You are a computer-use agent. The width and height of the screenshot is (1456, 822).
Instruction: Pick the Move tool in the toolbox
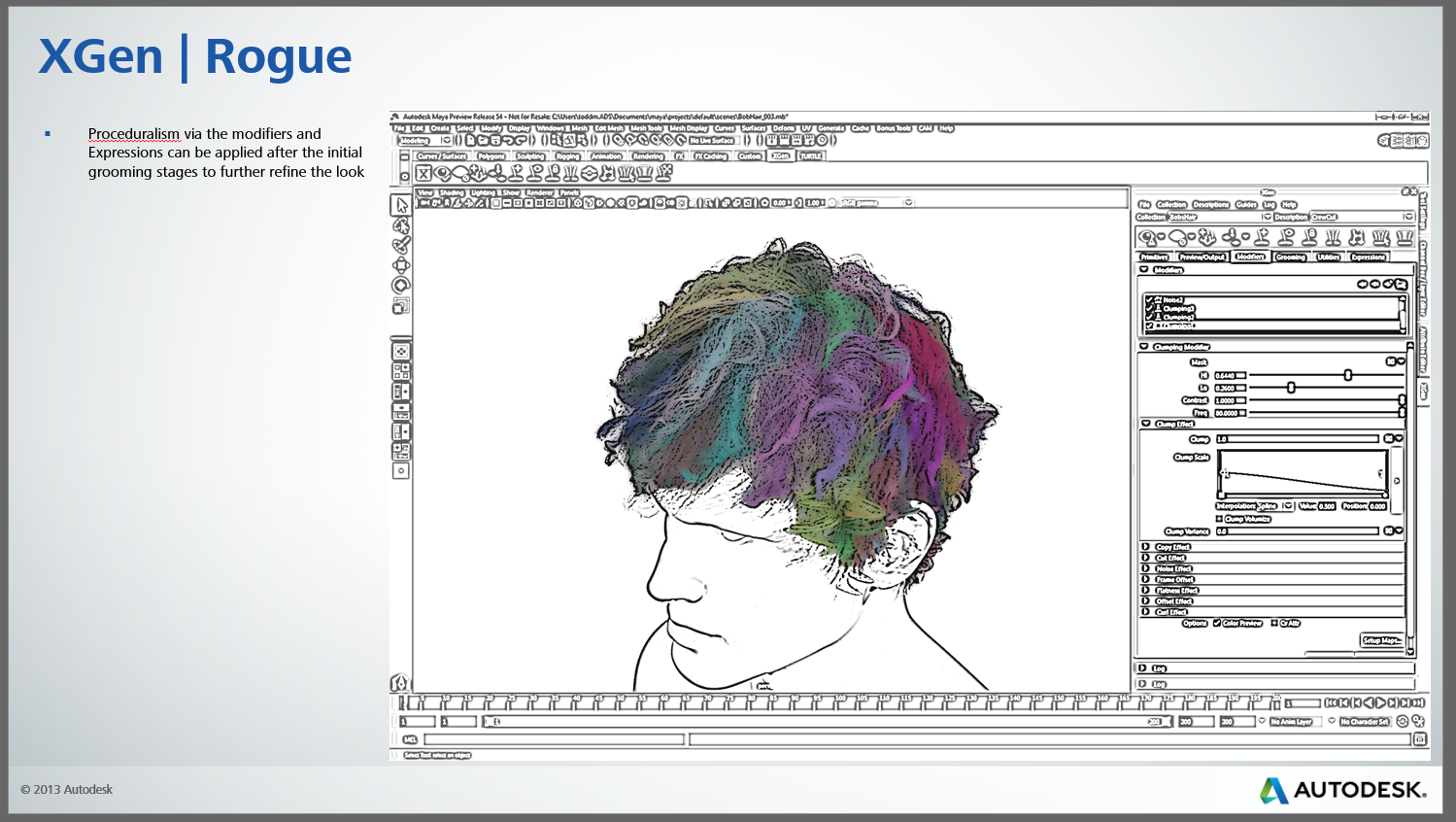point(401,265)
